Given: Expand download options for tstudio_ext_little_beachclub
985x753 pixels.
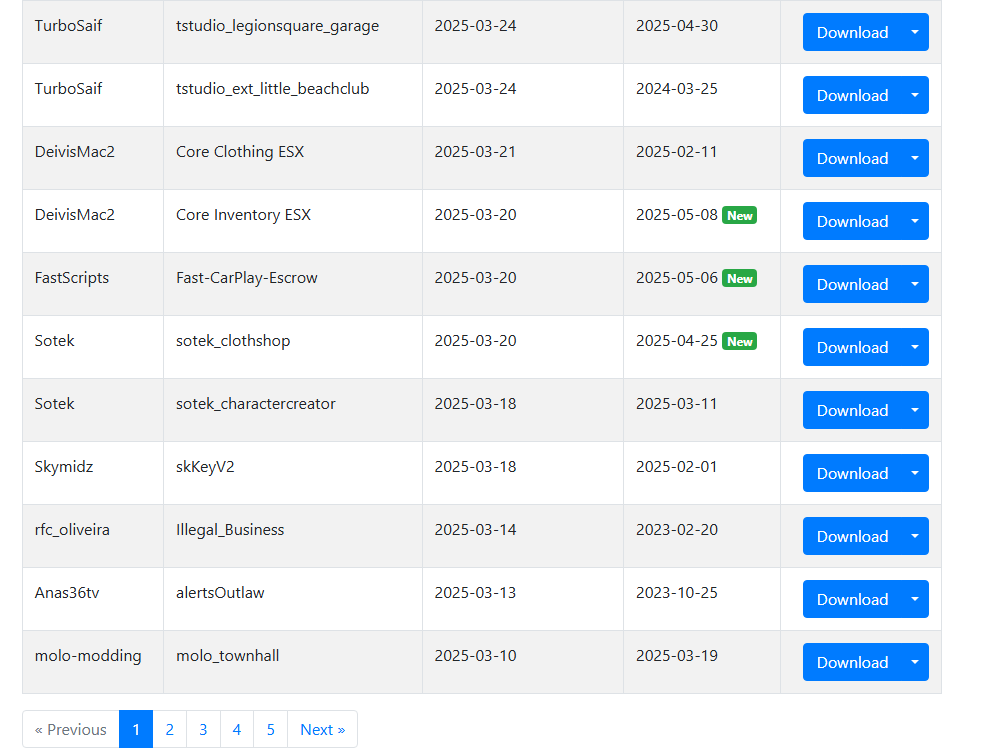Looking at the screenshot, I should click(915, 95).
